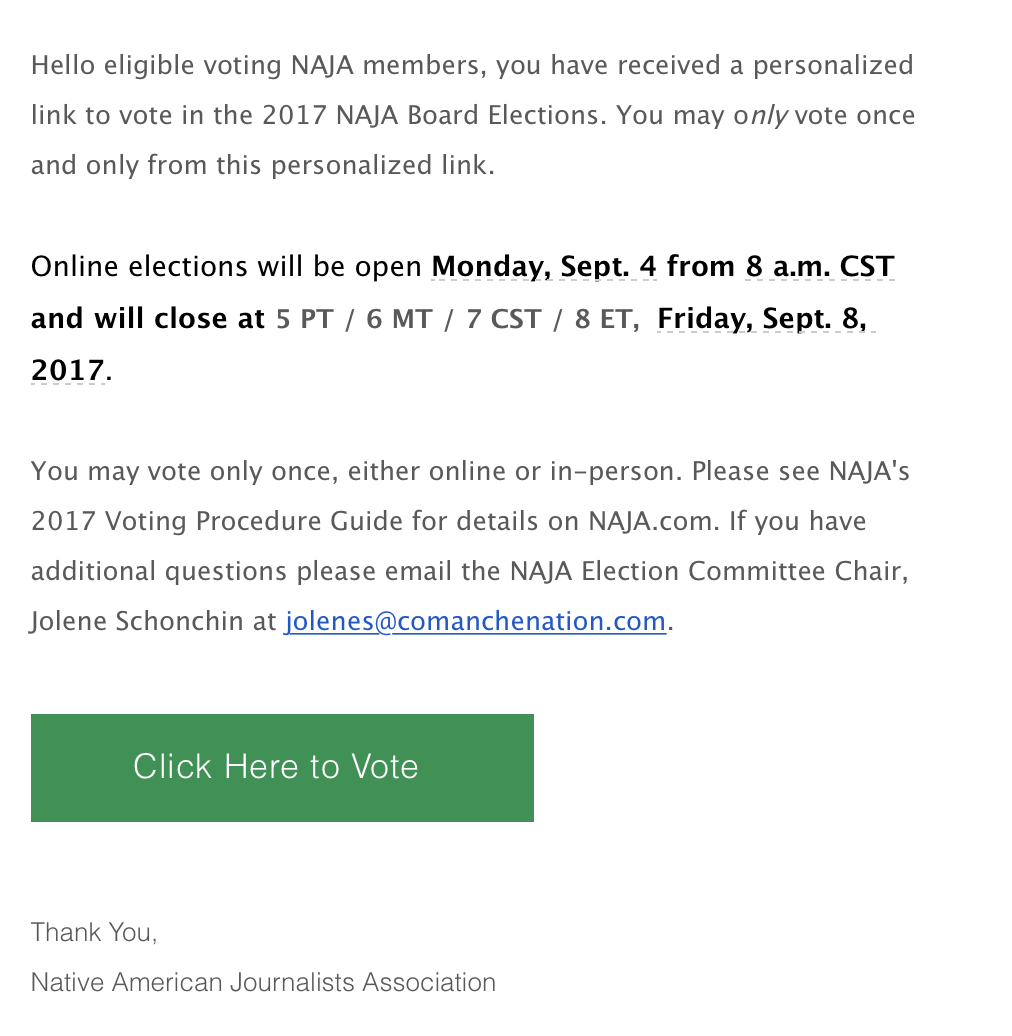
Task: Click the underlined closing date Friday, Sept. 8
Action: [x=762, y=319]
